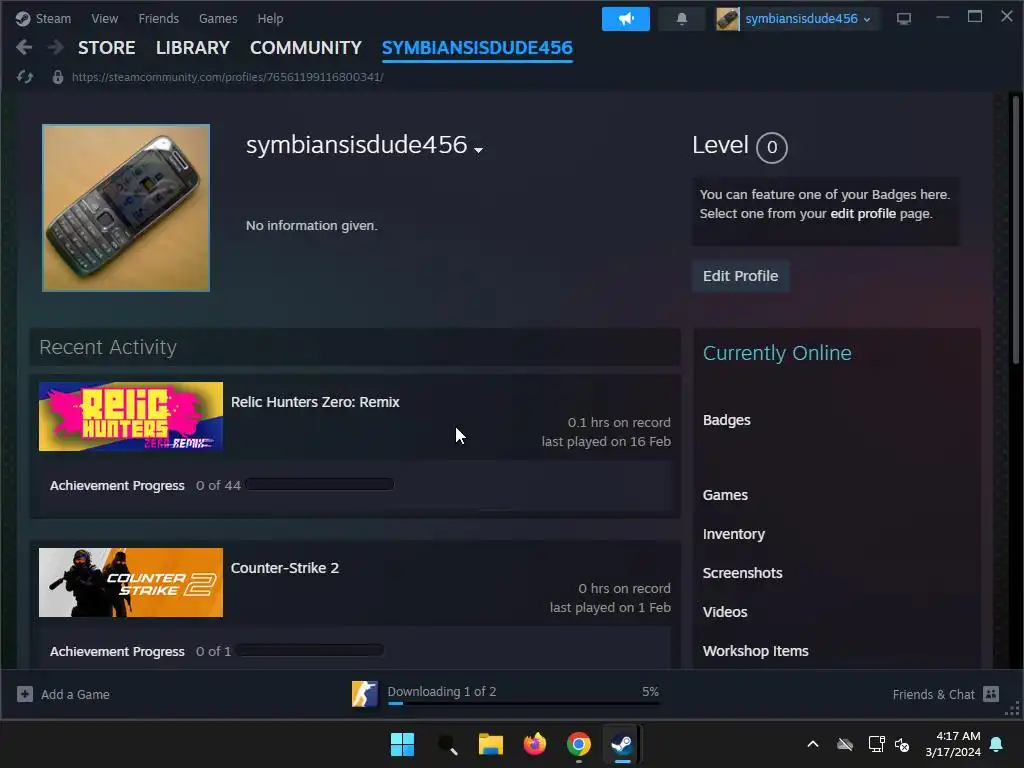Enter Big Picture mode monitor icon
Image resolution: width=1024 pixels, height=768 pixels.
(904, 18)
